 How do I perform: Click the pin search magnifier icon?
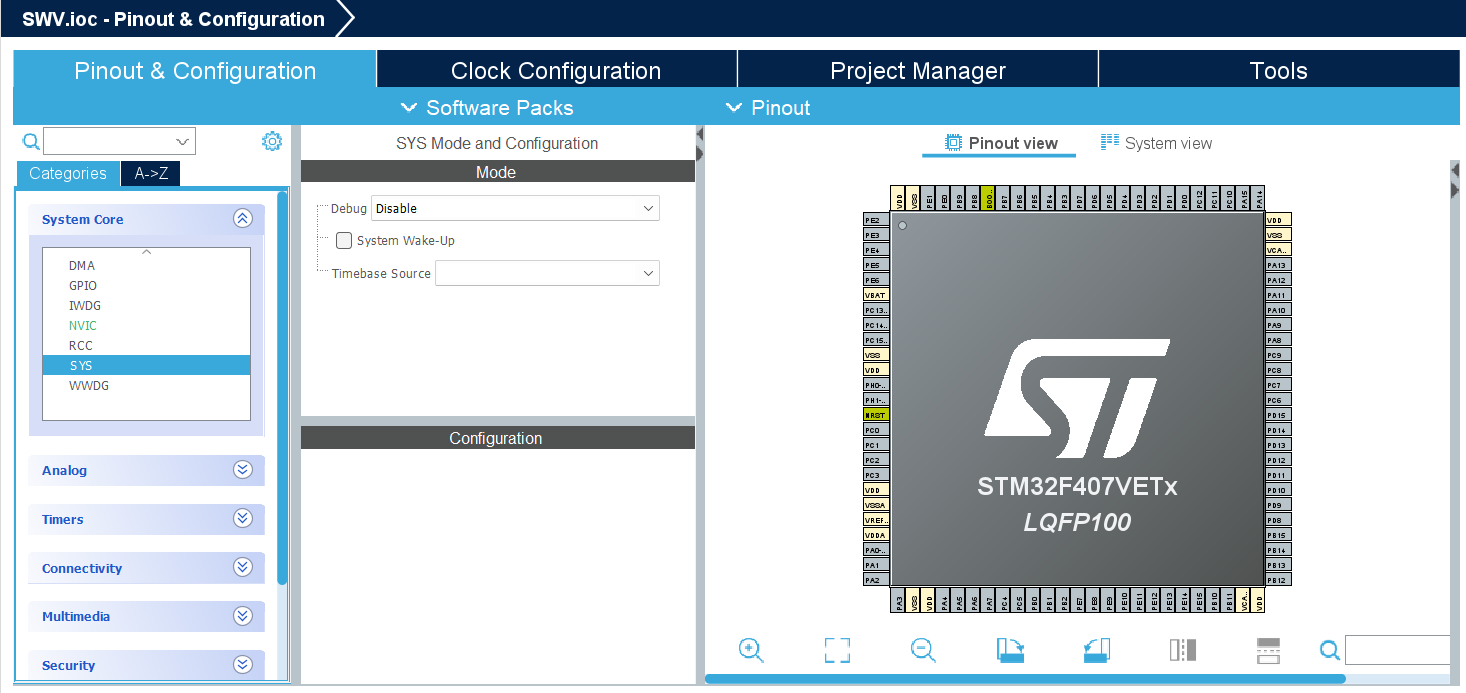coord(1329,650)
